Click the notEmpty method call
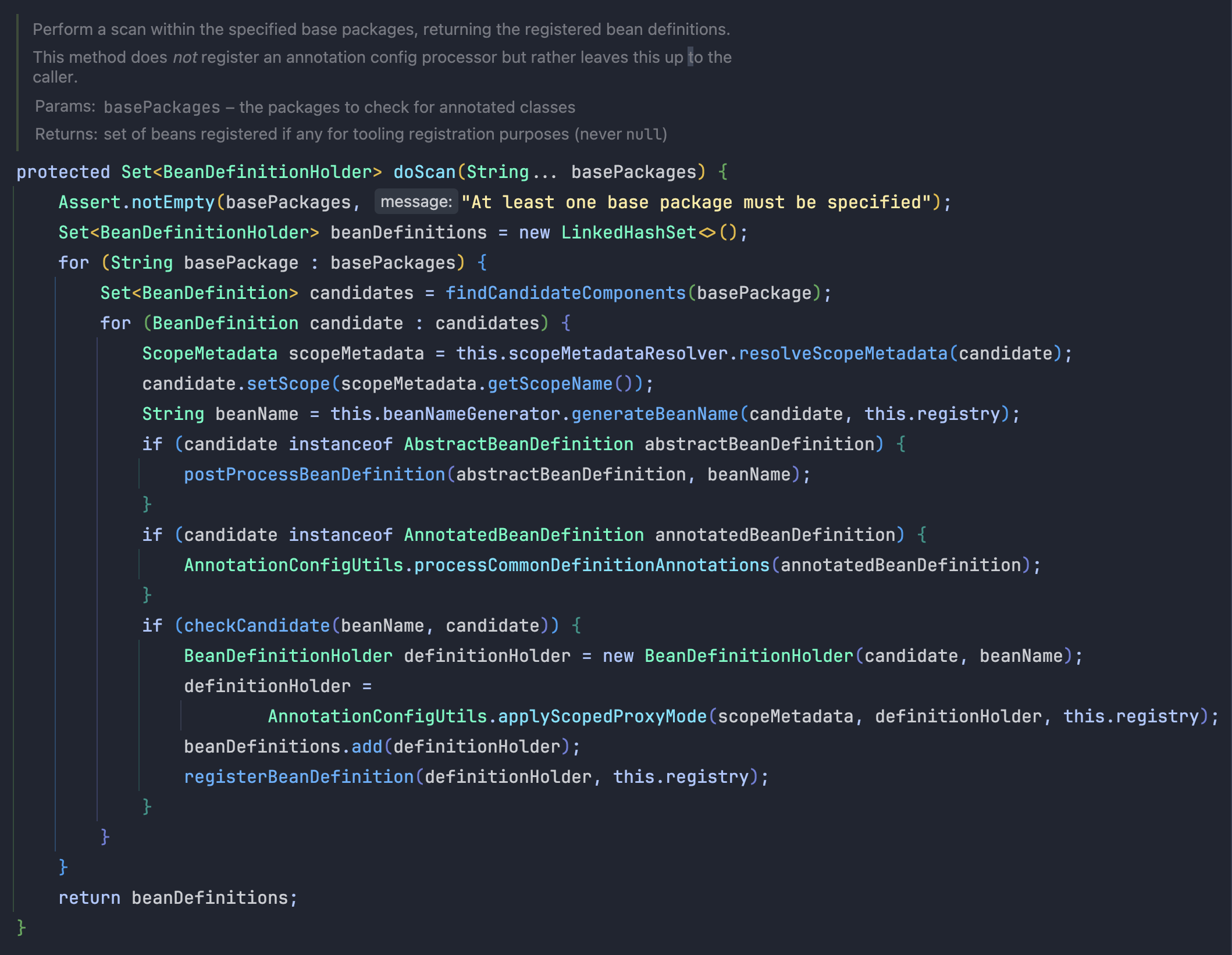 [x=173, y=202]
